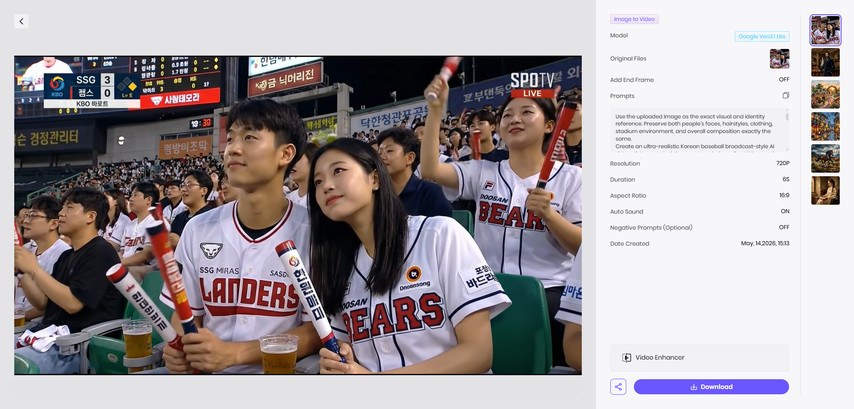Copy the prompt text with copy icon
Screen dimensions: 854x409
(x=785, y=95)
